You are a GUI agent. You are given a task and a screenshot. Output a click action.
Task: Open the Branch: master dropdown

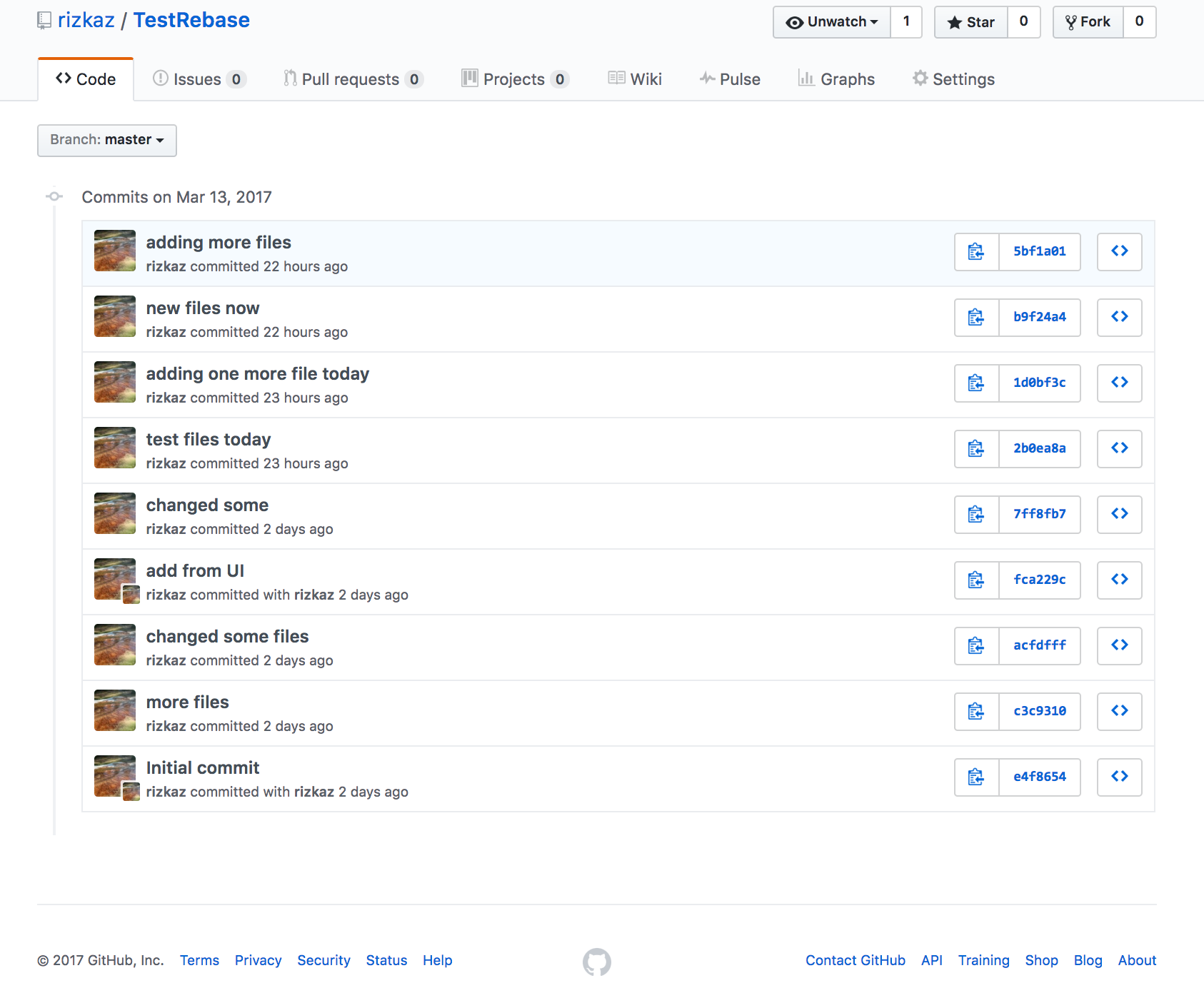[x=107, y=141]
